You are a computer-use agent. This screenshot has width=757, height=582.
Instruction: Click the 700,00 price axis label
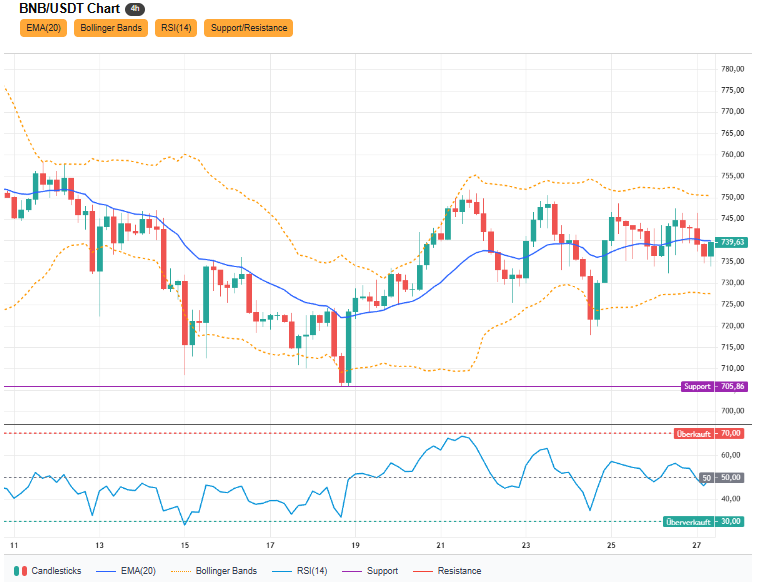(x=732, y=411)
